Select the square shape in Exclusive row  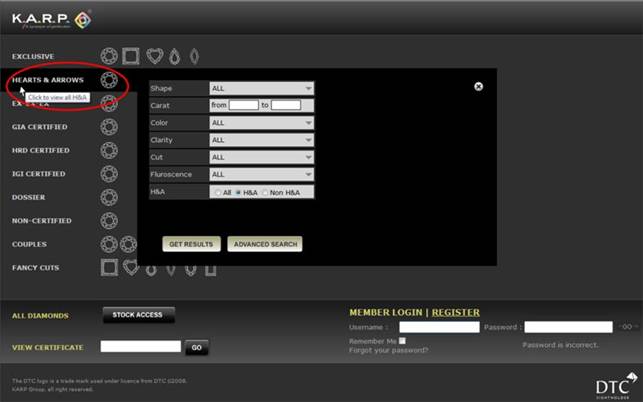[130, 56]
